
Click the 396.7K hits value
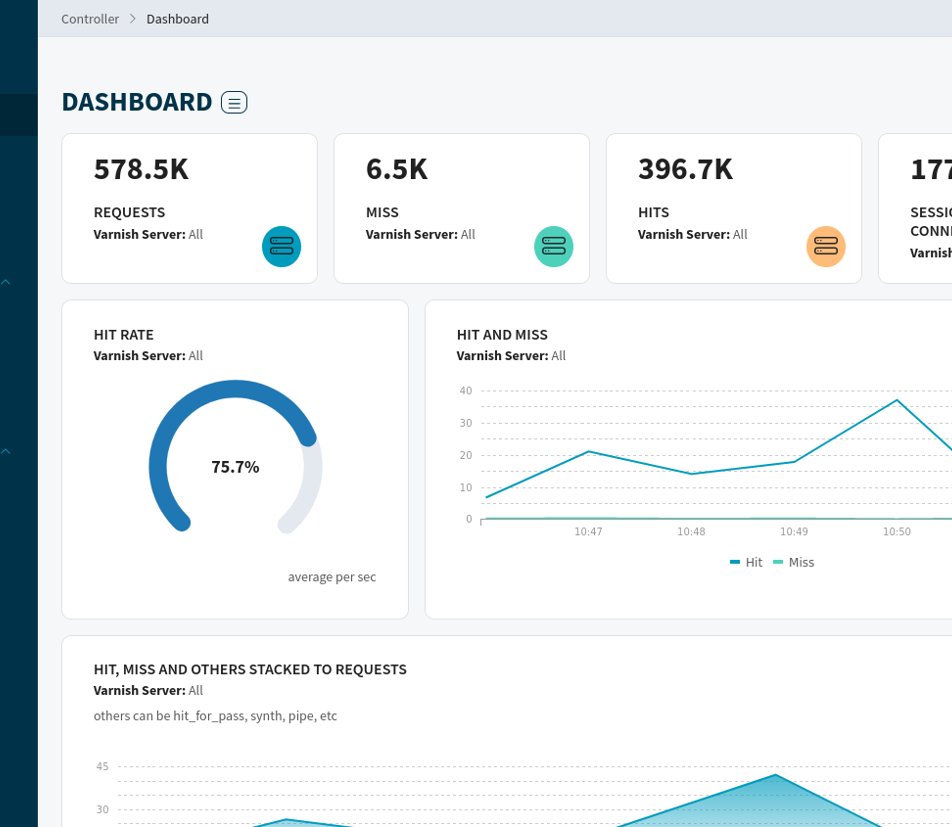(x=685, y=169)
